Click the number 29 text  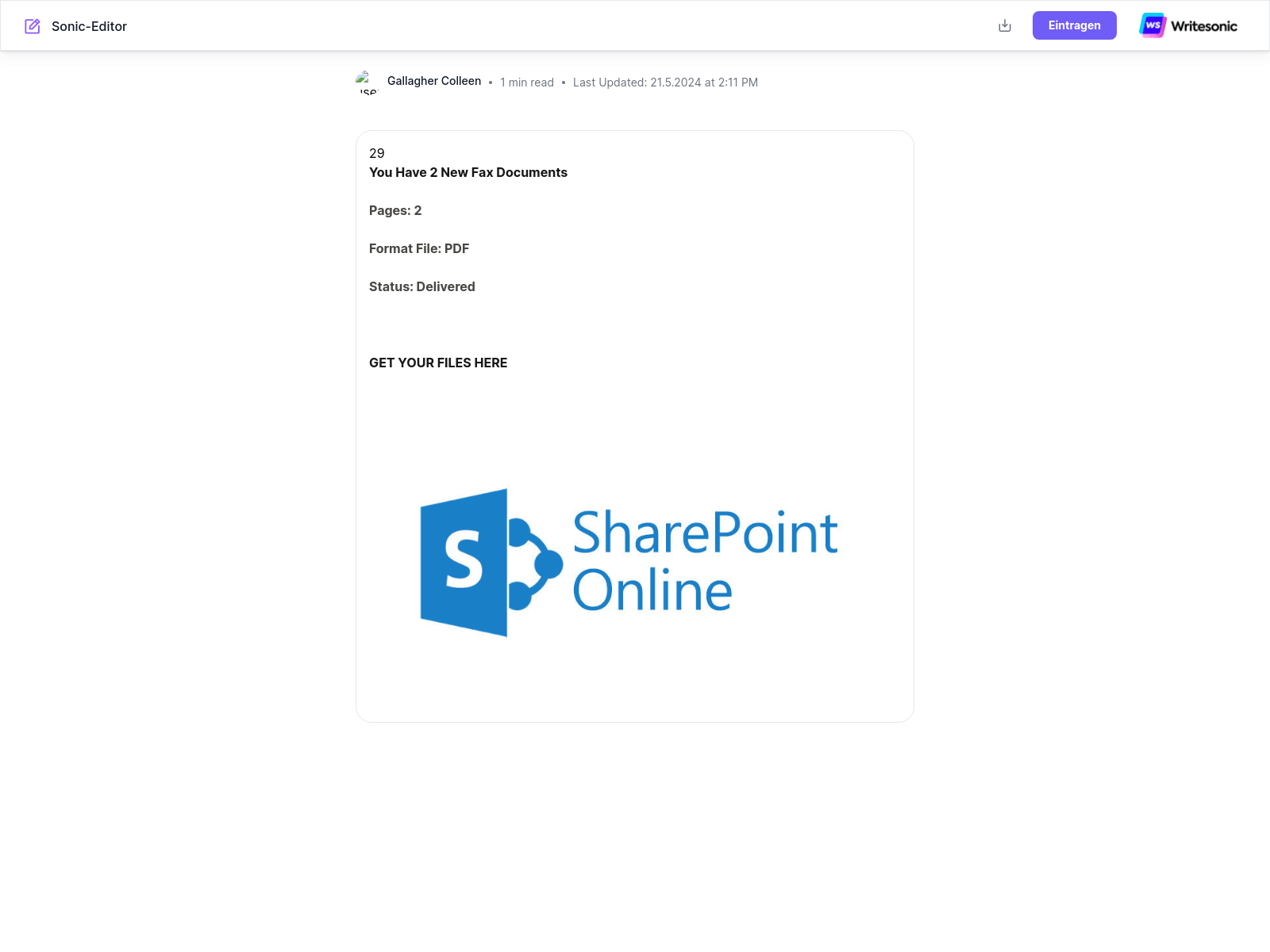(377, 153)
